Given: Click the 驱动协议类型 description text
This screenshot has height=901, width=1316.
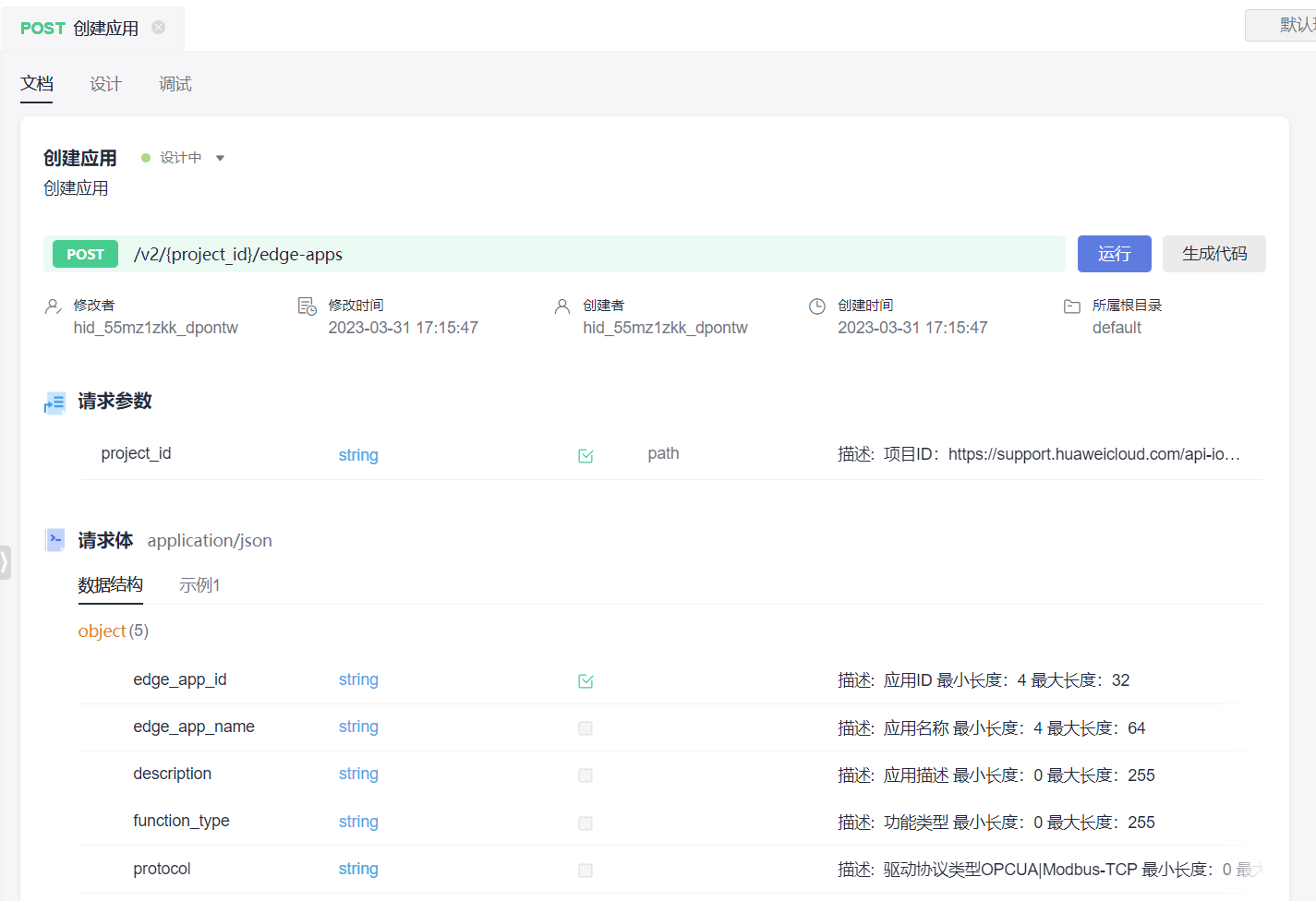Looking at the screenshot, I should click(x=1050, y=870).
